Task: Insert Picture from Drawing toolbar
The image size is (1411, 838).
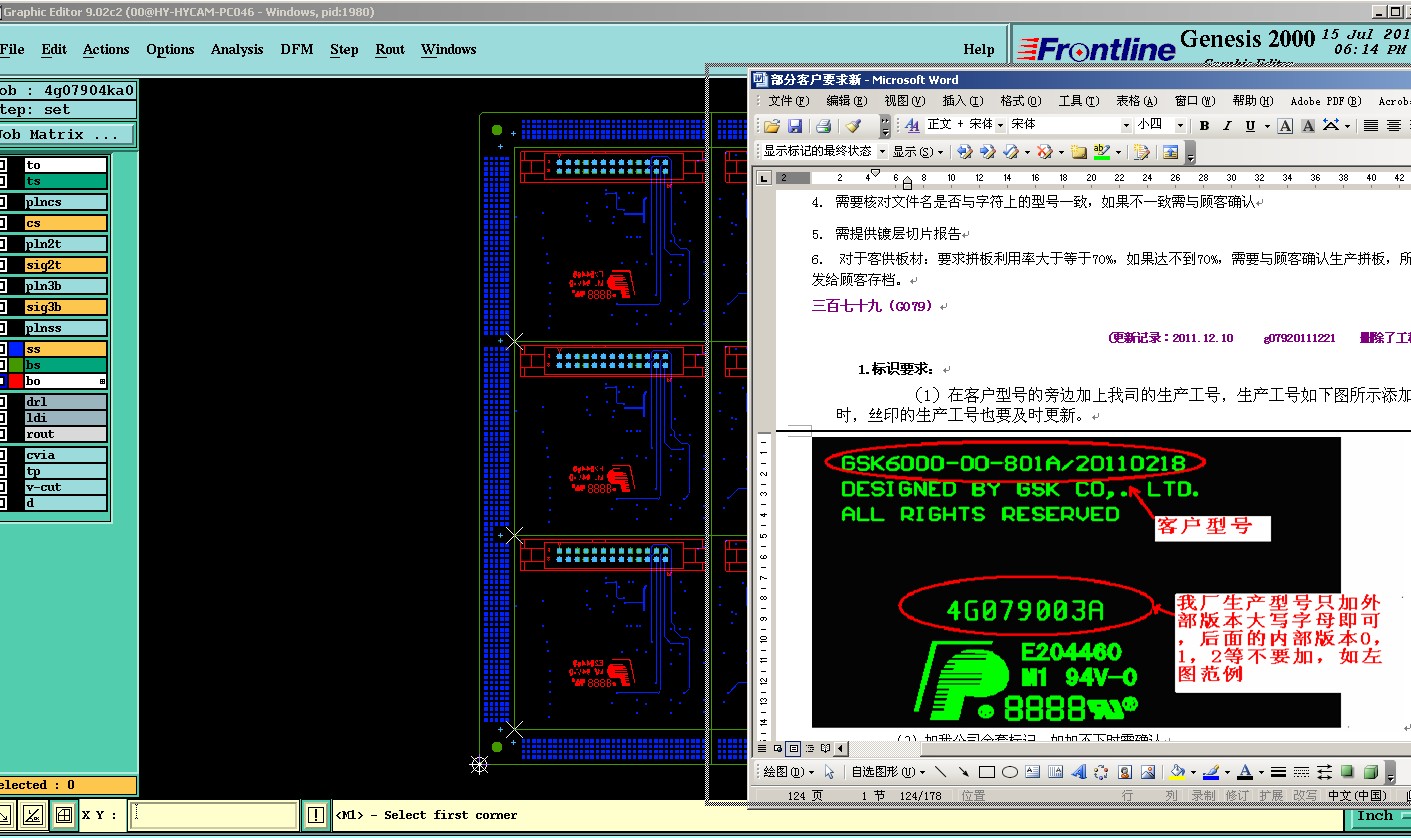Action: 1148,772
